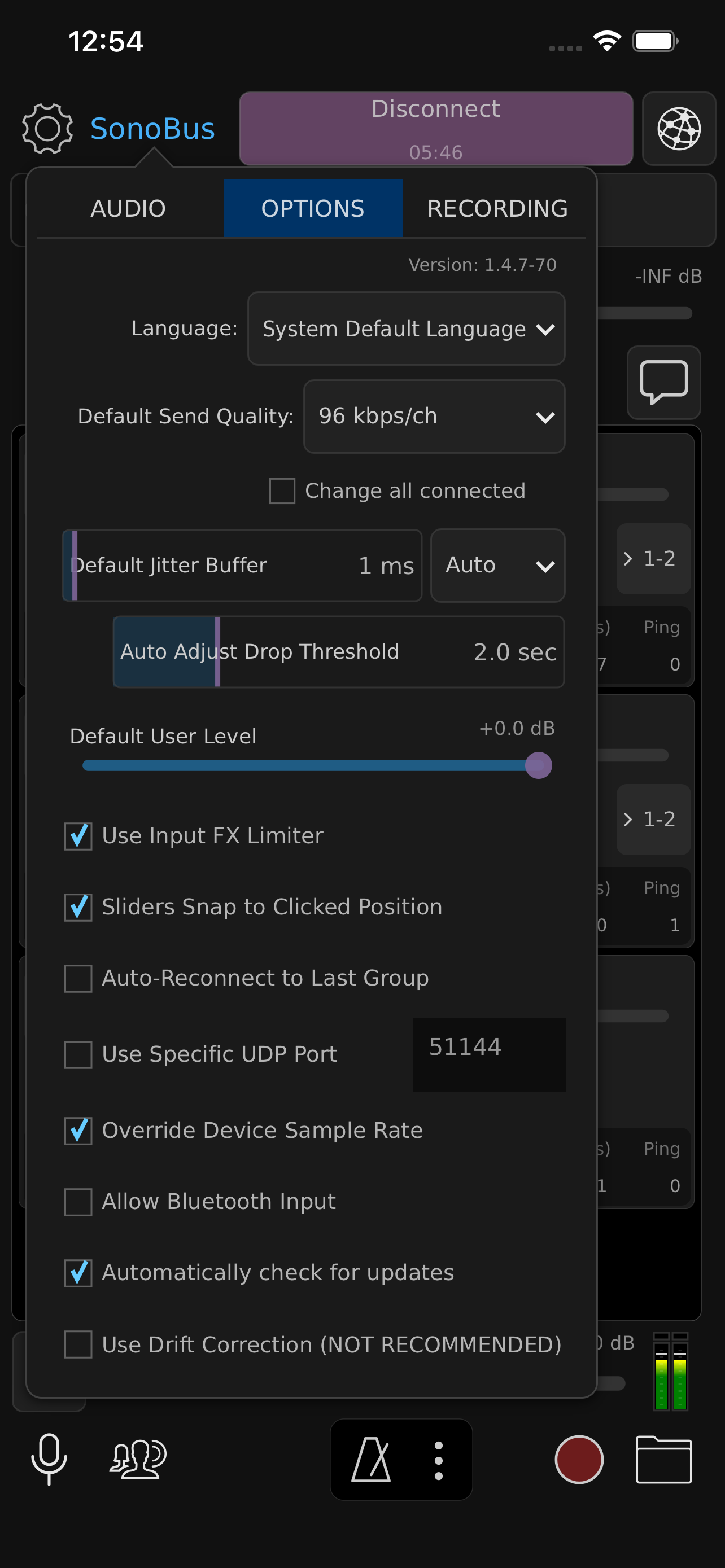Open the Auto jitter mode dropdown
725x1568 pixels.
pyautogui.click(x=497, y=566)
